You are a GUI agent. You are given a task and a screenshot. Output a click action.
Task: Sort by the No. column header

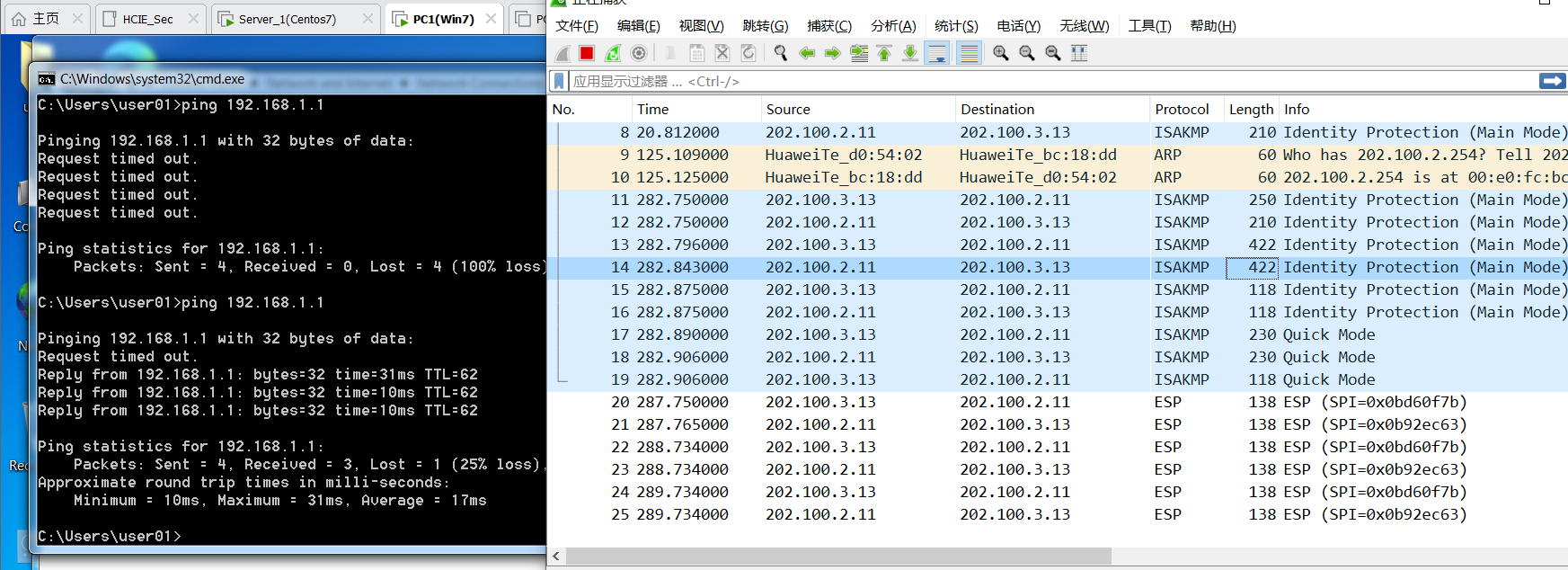point(589,109)
